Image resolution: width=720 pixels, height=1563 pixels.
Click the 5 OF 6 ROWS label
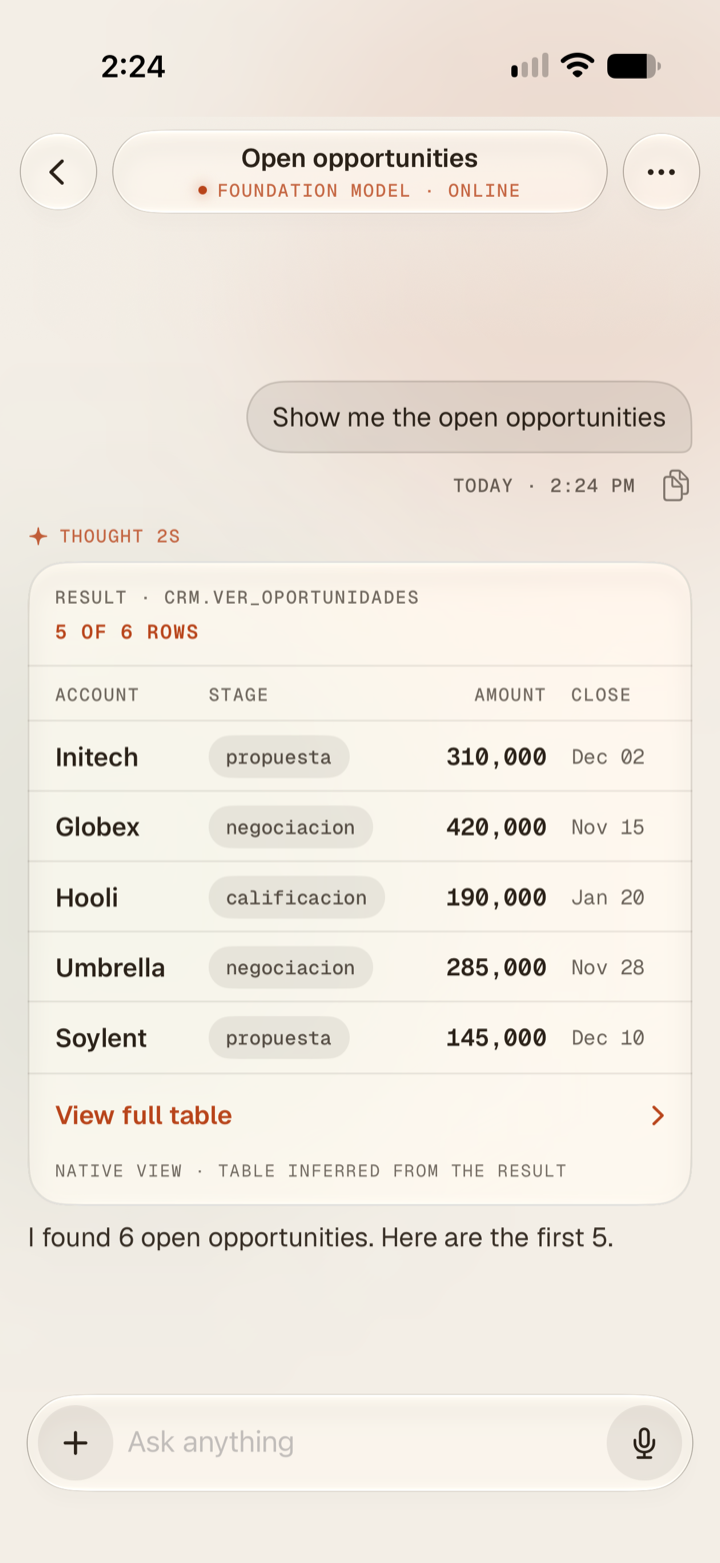tap(127, 632)
